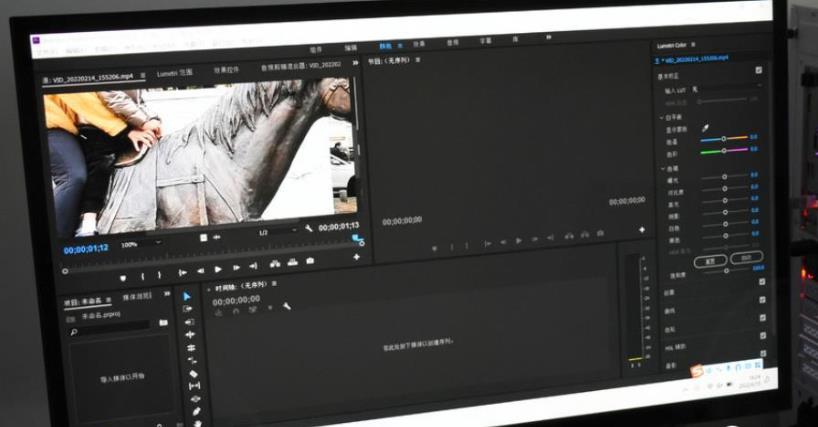Click the color temperature slider
Viewport: 818px width, 427px height.
pyautogui.click(x=725, y=138)
